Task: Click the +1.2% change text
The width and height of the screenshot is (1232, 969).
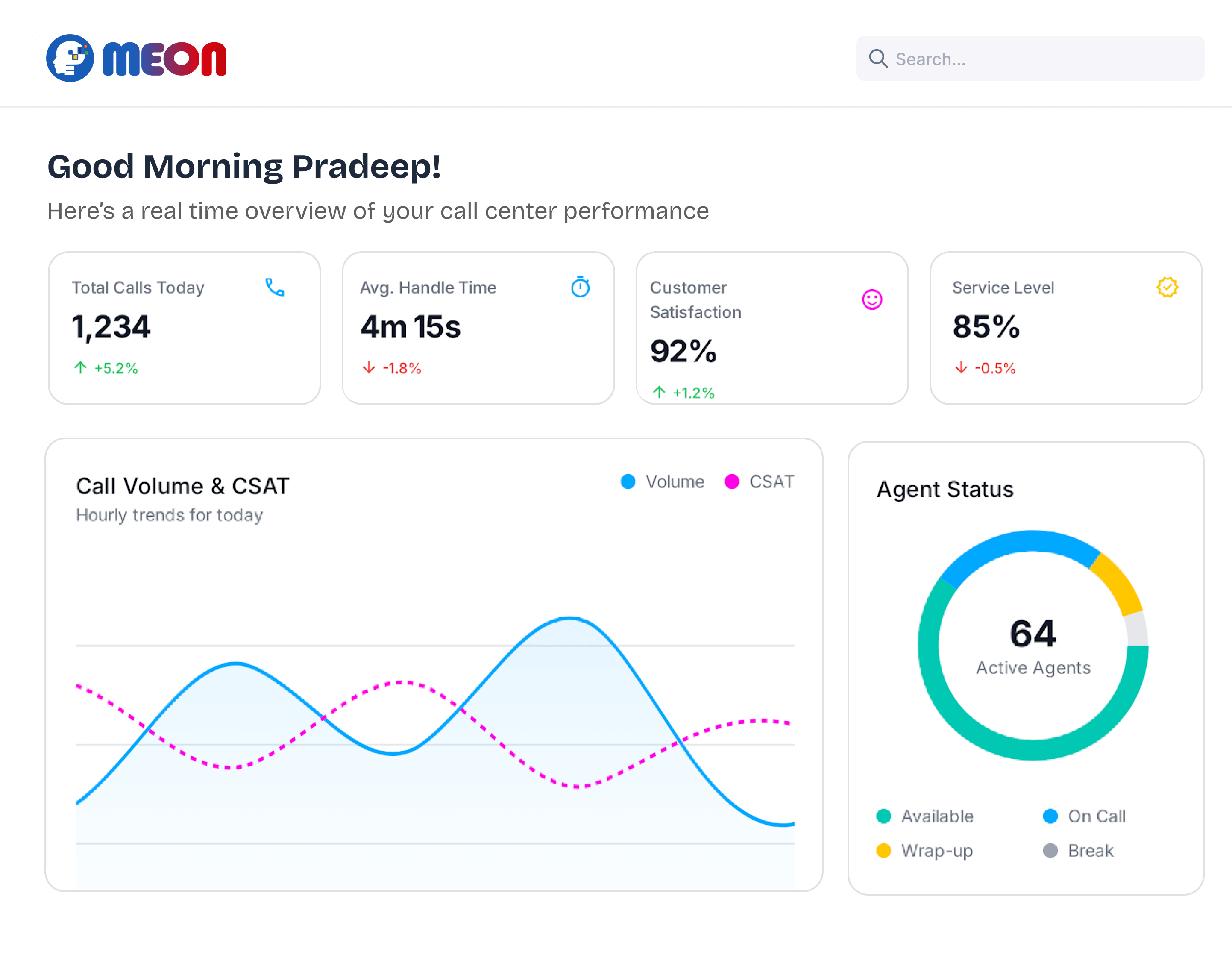Action: coord(693,393)
